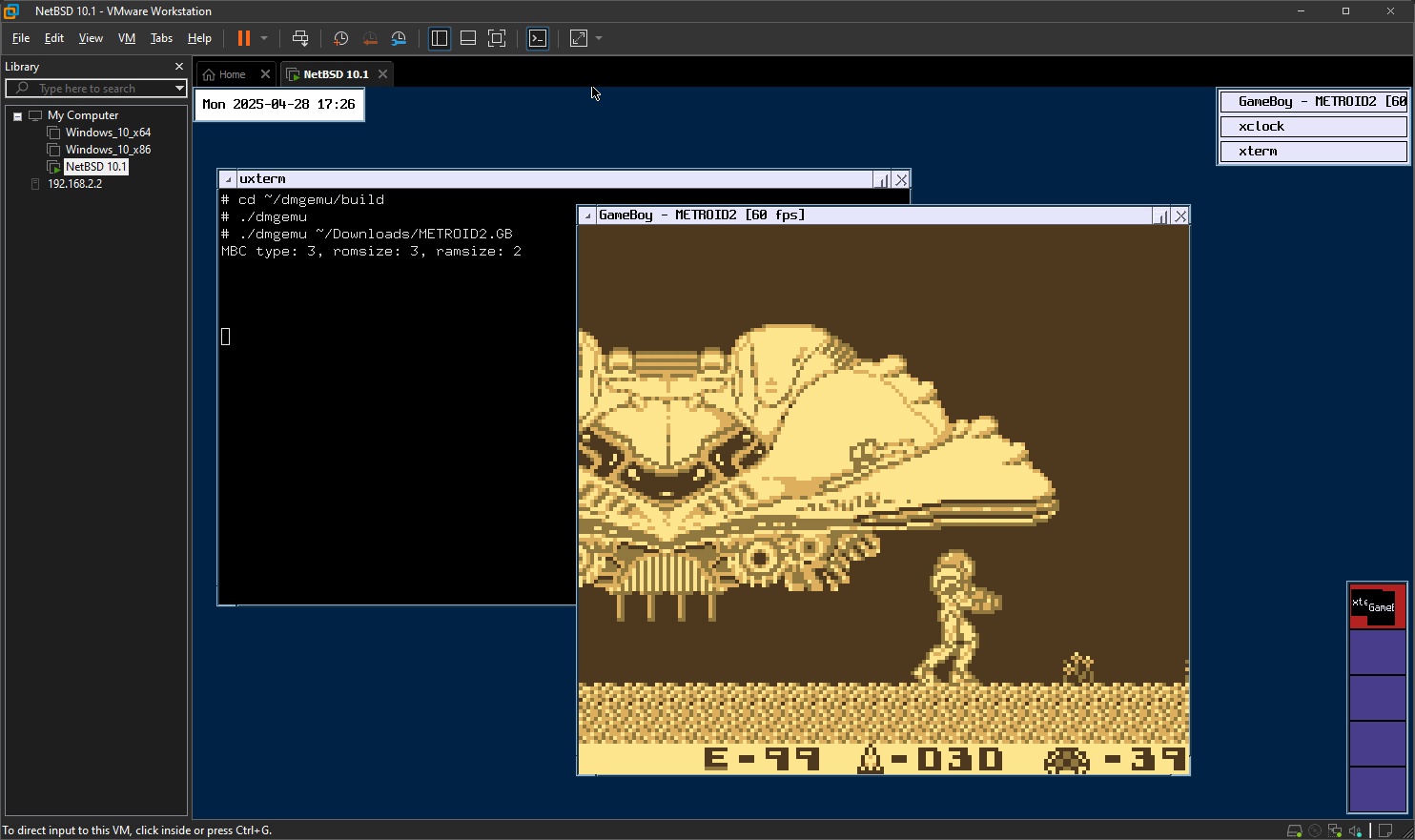This screenshot has width=1415, height=840.
Task: Close the Library panel
Action: pyautogui.click(x=178, y=67)
